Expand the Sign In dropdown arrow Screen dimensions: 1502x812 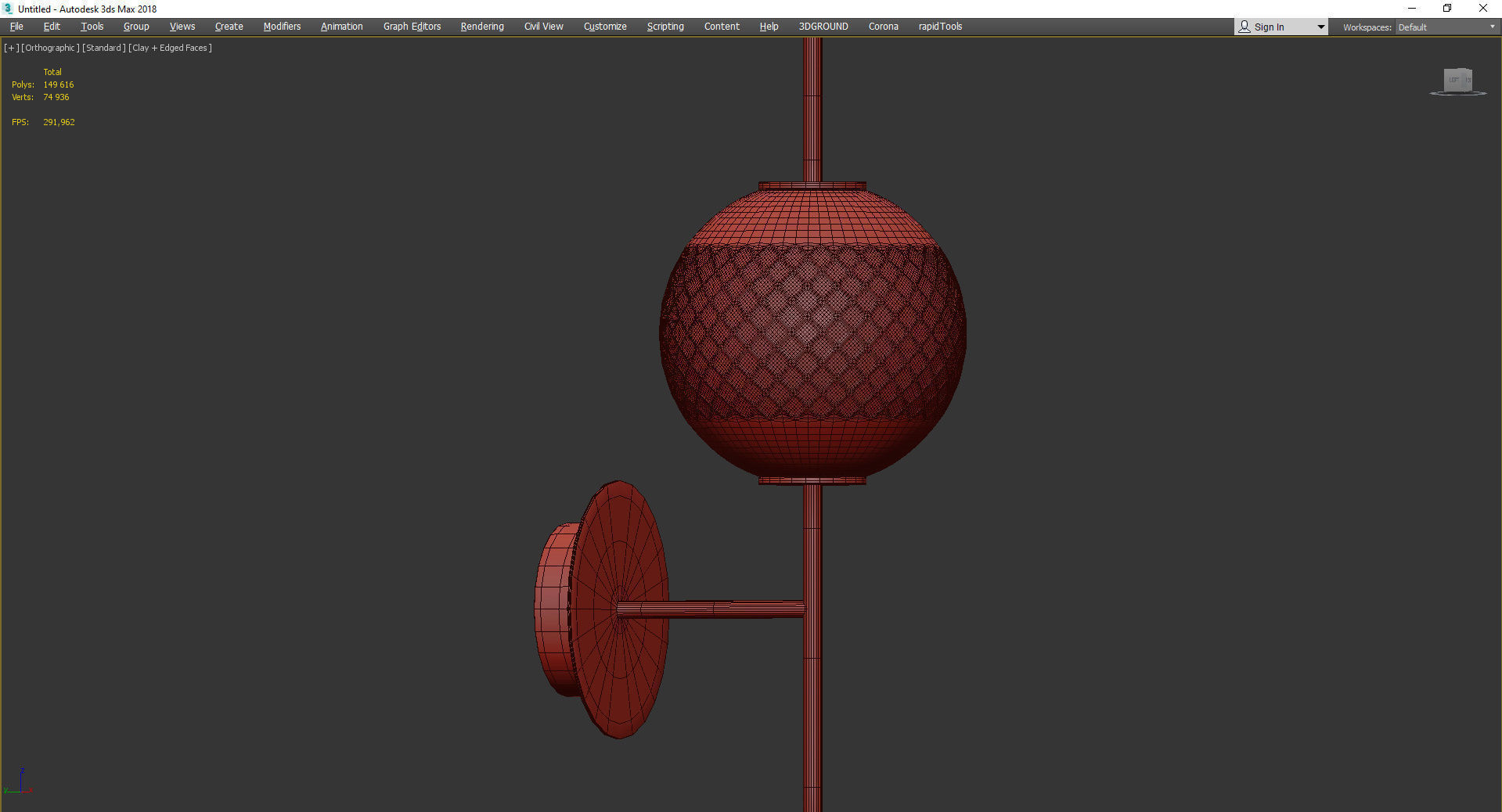click(1321, 27)
